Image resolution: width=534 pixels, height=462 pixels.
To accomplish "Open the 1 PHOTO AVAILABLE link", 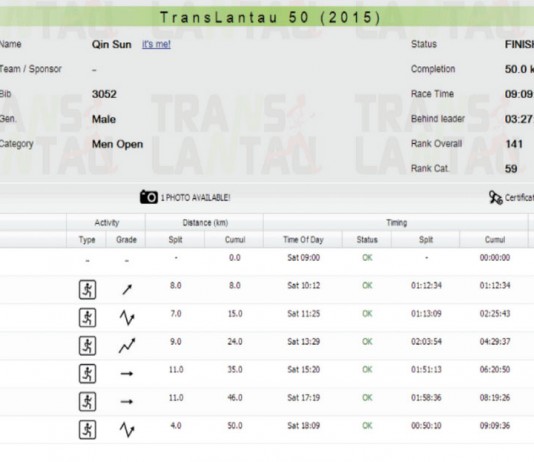I will (x=195, y=198).
